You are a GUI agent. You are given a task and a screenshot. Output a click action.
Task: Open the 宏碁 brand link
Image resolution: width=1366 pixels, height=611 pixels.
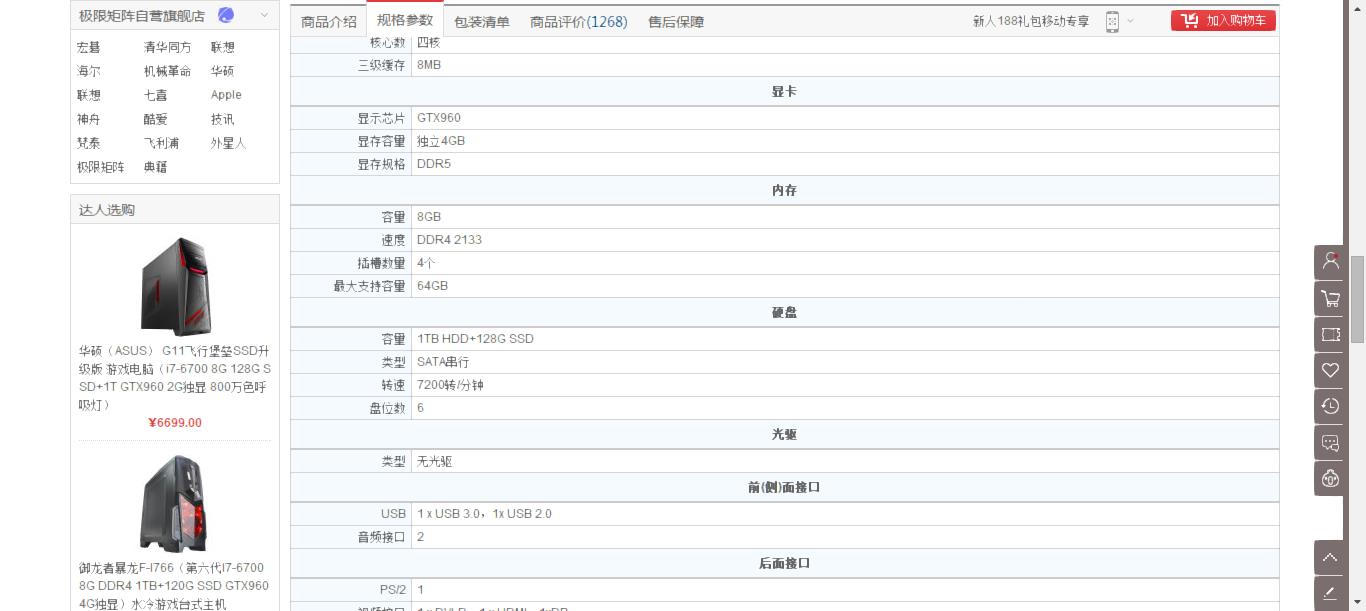pos(89,47)
